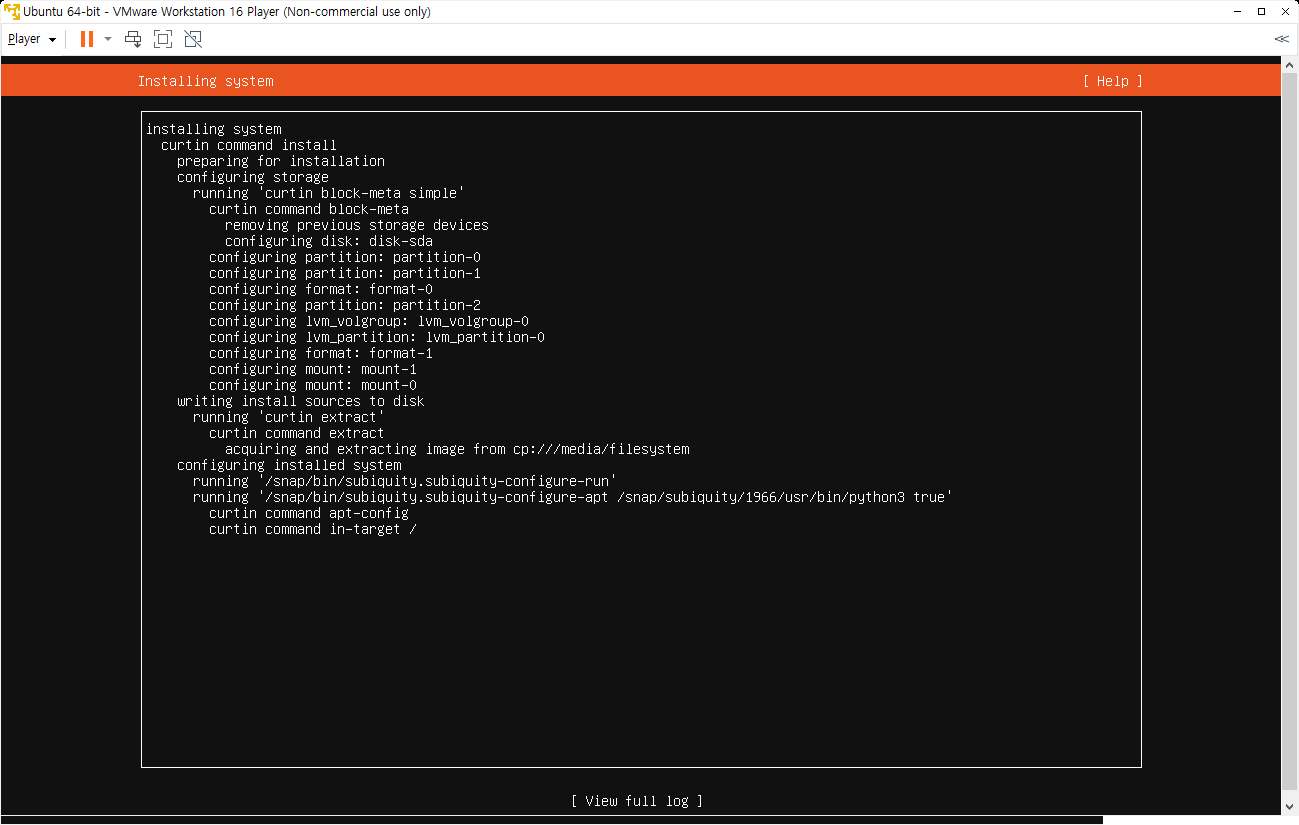Screen dimensions: 1299x825
Task: Click 'configuring partition: partition-0' line
Action: pos(345,257)
